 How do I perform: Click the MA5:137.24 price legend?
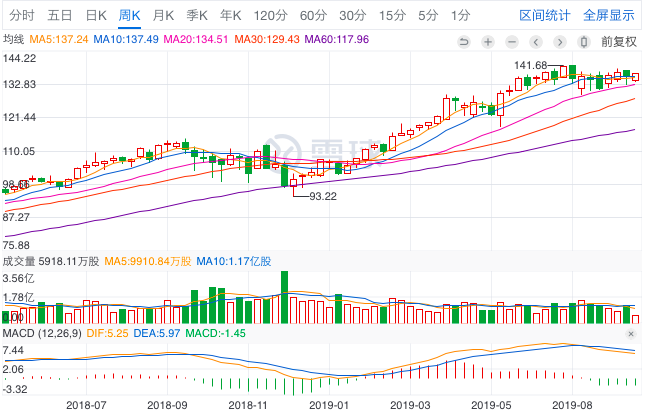(59, 40)
